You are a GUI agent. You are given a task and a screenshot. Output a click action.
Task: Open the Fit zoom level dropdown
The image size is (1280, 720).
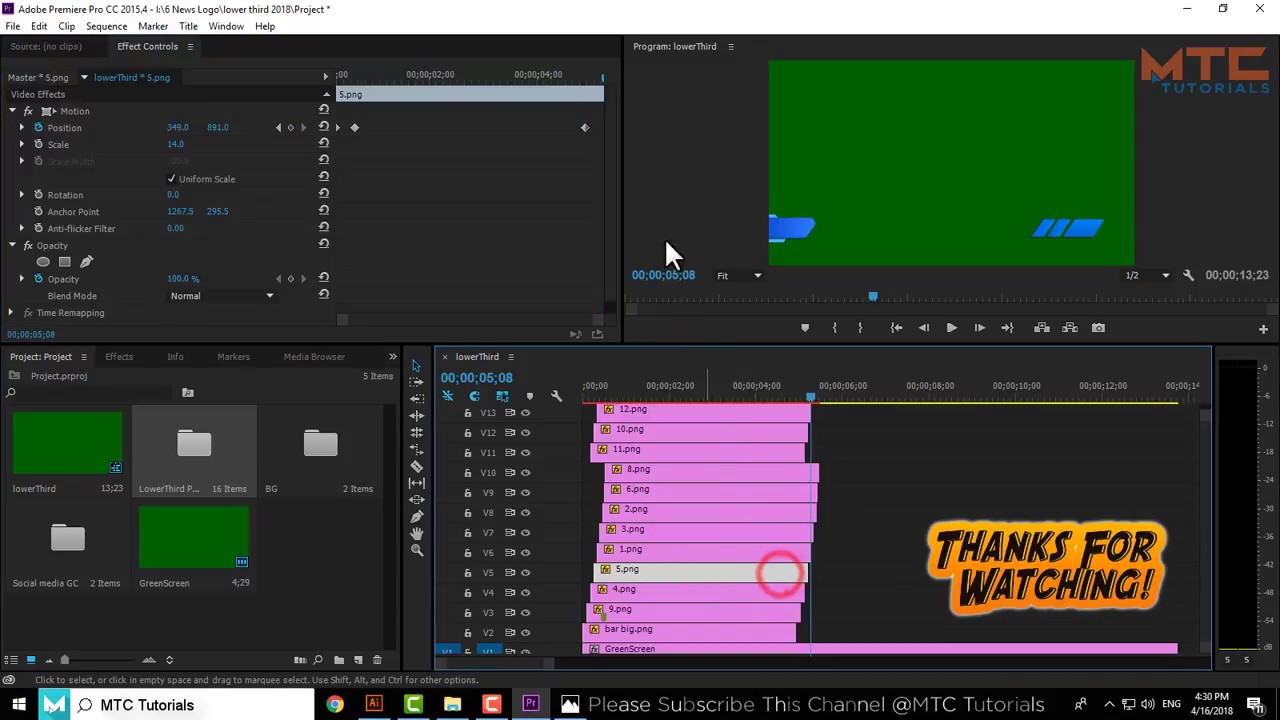pyautogui.click(x=738, y=275)
